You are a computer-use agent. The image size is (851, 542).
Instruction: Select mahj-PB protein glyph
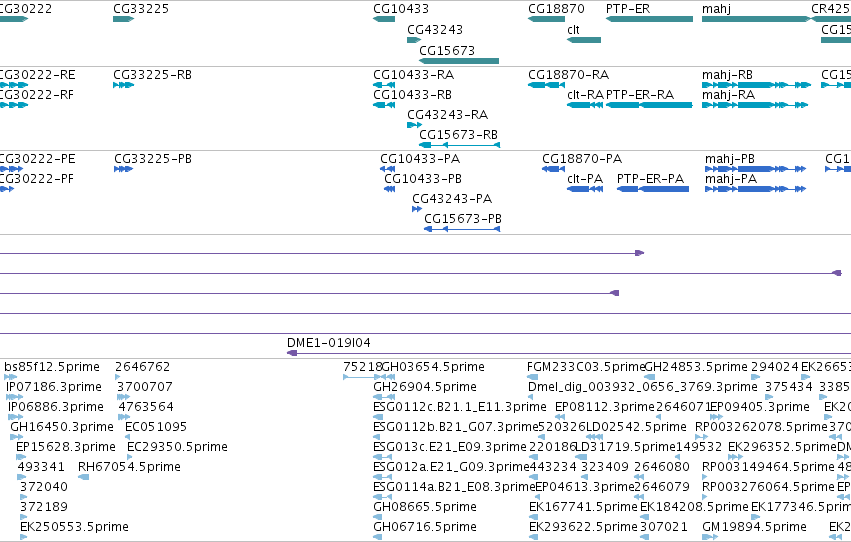pos(755,169)
